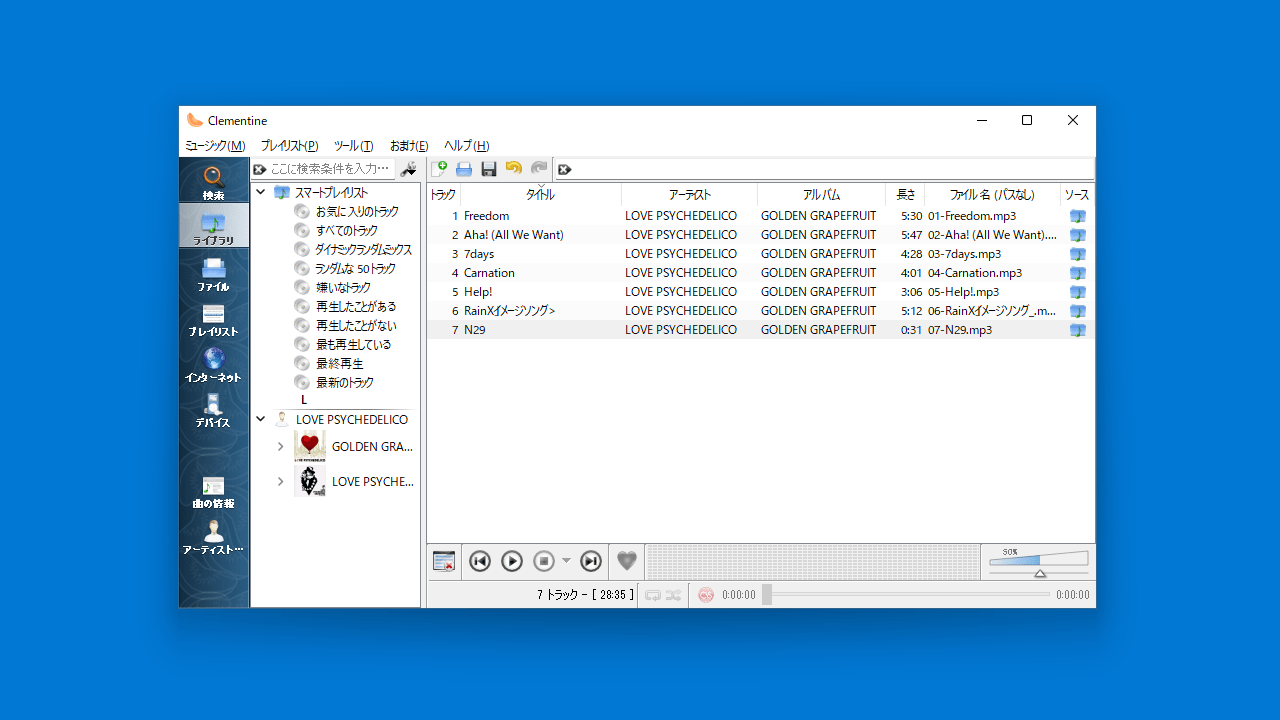This screenshot has height=720, width=1280.
Task: Open the ヘルプ menu
Action: click(x=467, y=146)
